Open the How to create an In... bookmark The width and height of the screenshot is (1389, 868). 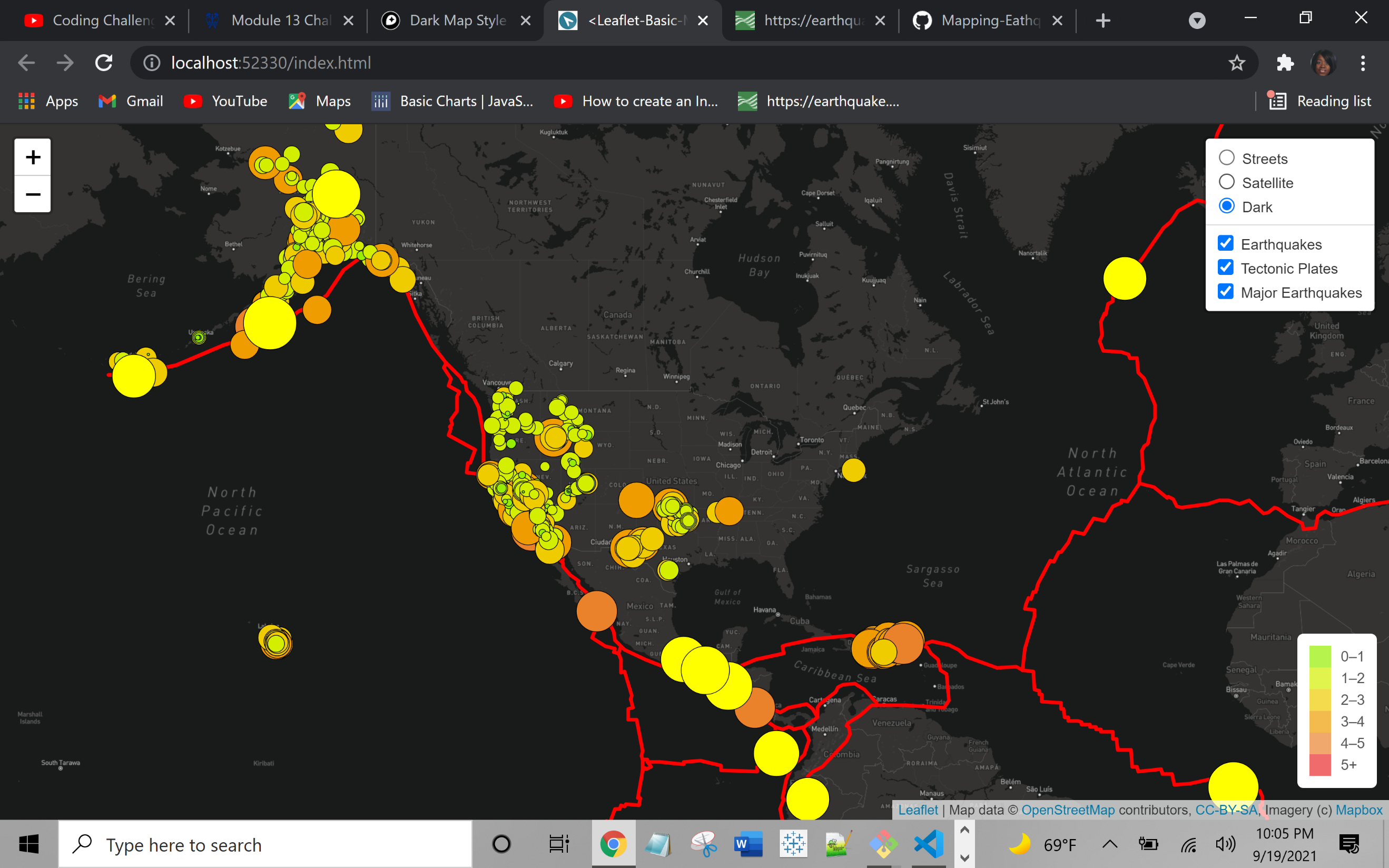point(636,101)
